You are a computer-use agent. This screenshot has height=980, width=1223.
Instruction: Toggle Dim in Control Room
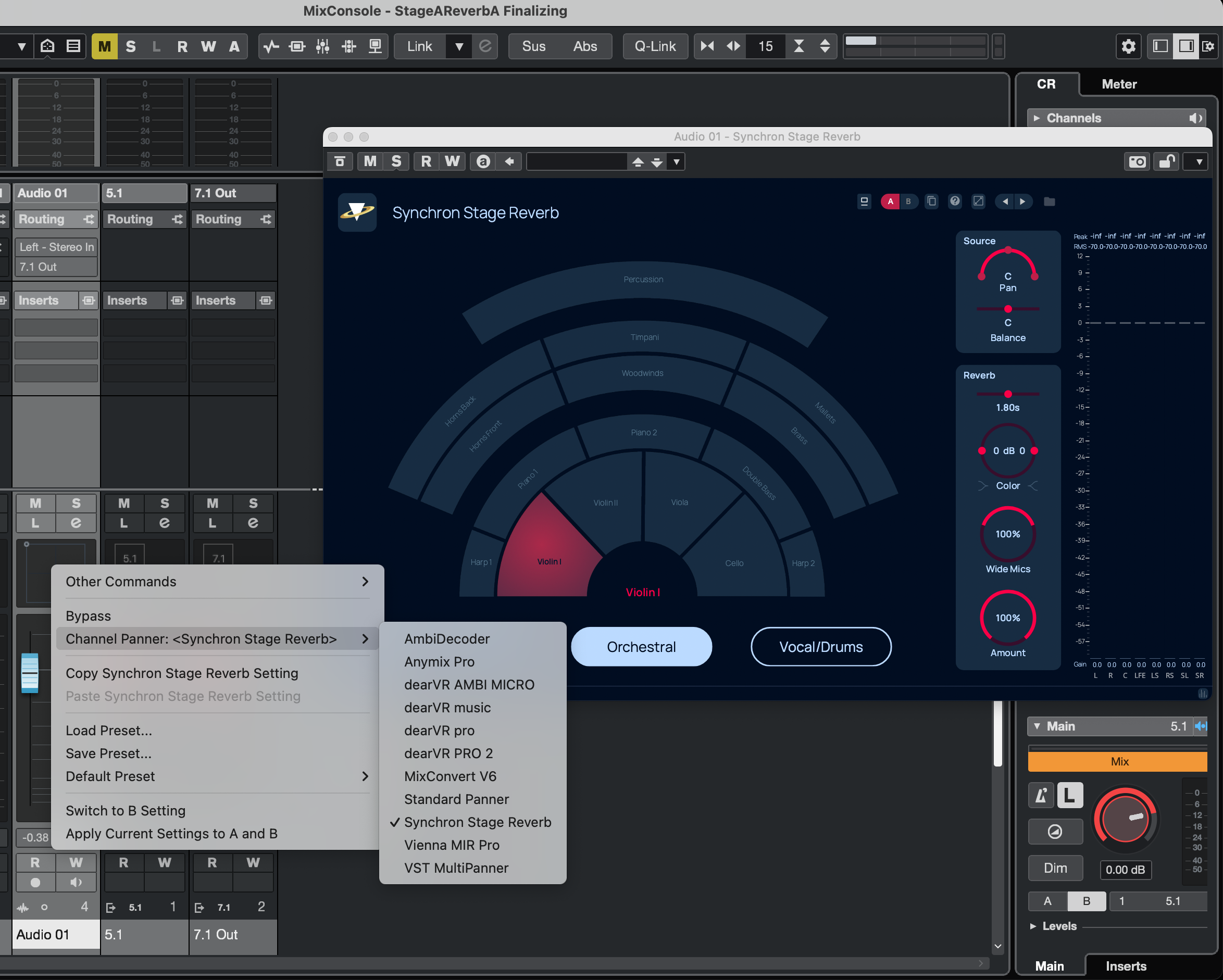tap(1055, 868)
